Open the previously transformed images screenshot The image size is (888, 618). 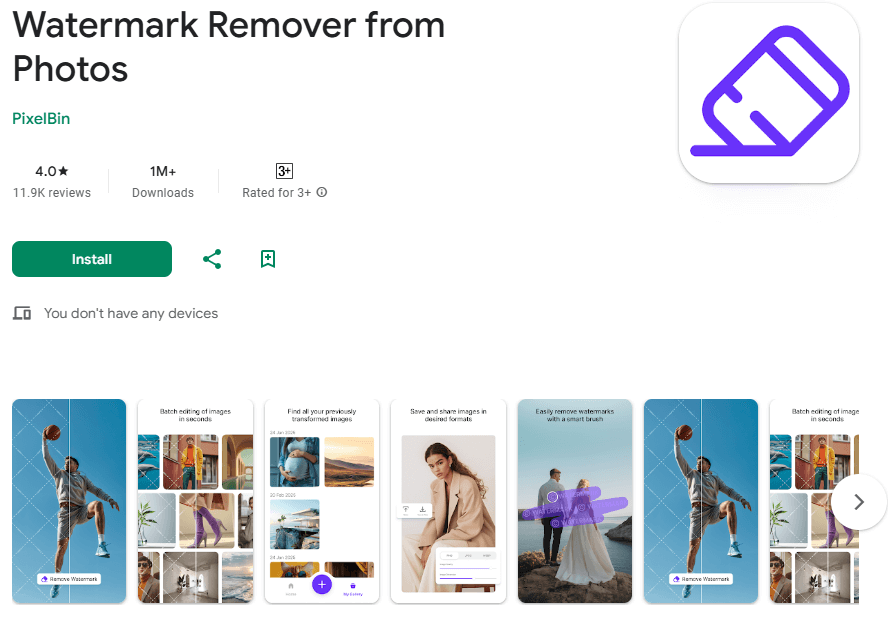322,501
